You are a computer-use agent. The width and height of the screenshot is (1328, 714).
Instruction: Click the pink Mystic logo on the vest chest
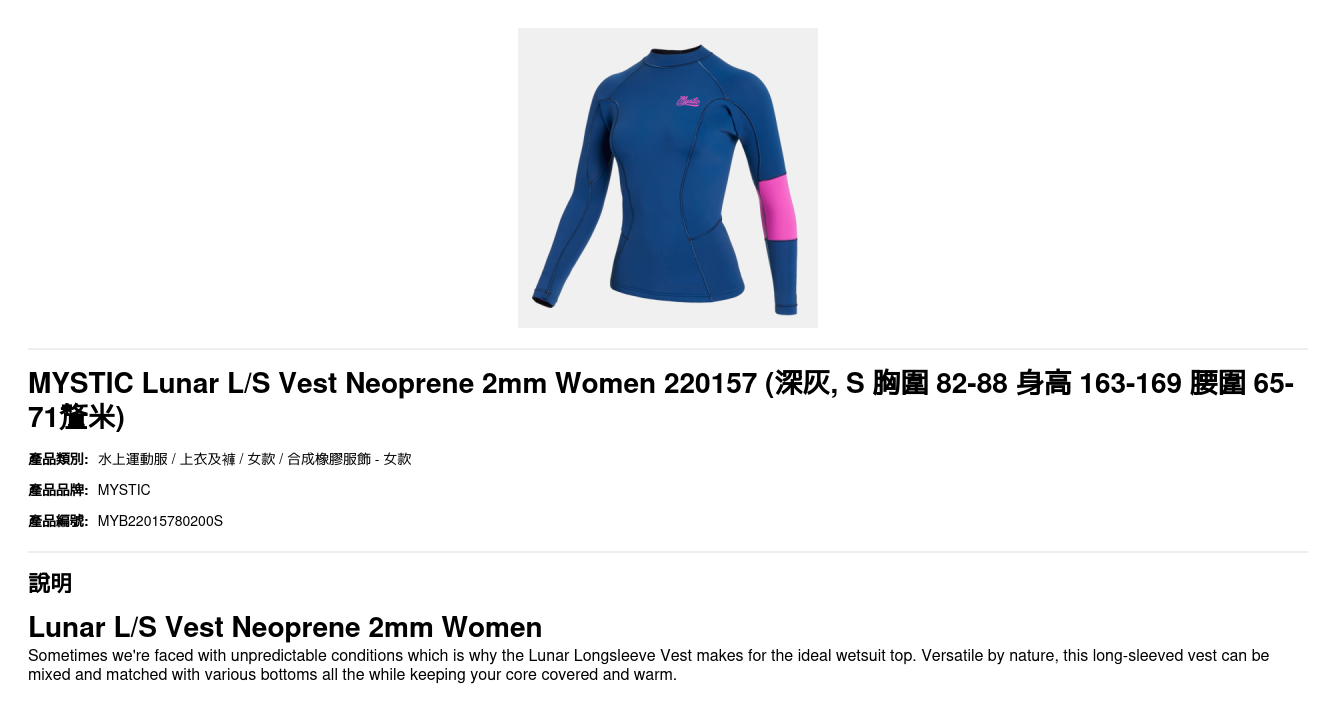(688, 100)
